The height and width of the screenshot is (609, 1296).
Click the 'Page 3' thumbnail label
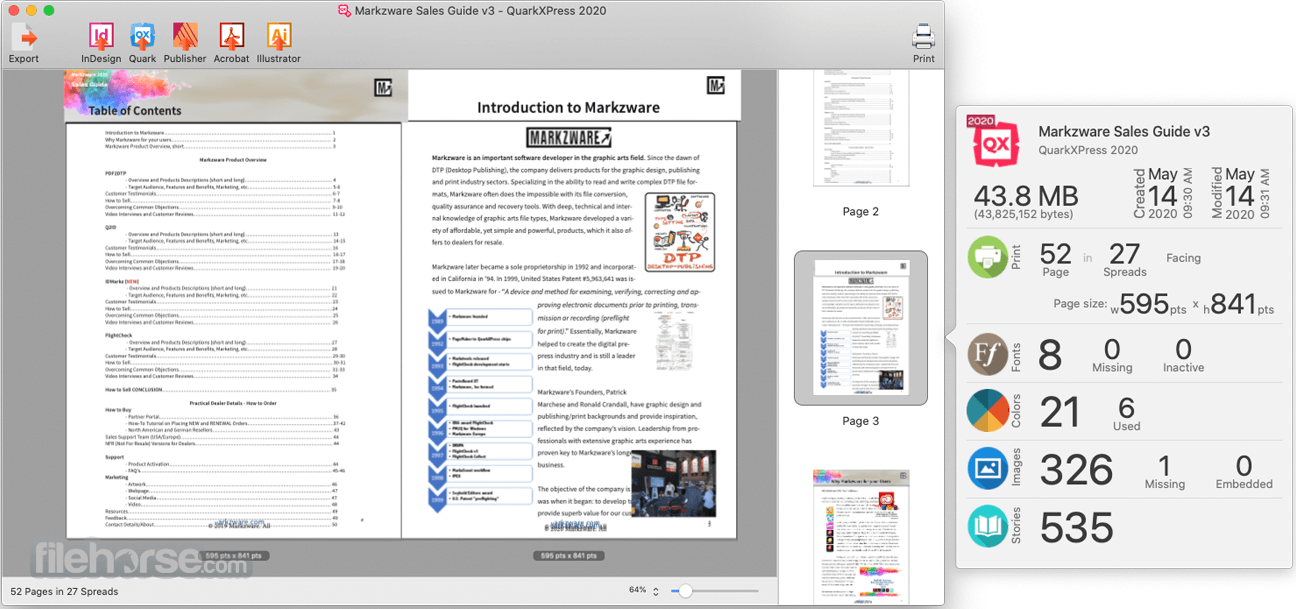[x=860, y=421]
